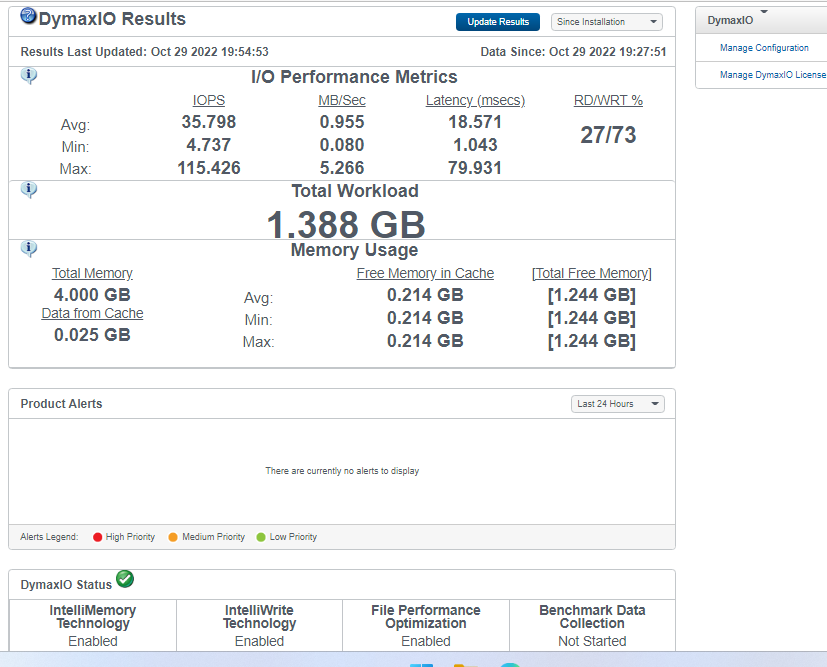The width and height of the screenshot is (827, 667).
Task: Select the average MB/Sec value 0.955
Action: coord(342,122)
